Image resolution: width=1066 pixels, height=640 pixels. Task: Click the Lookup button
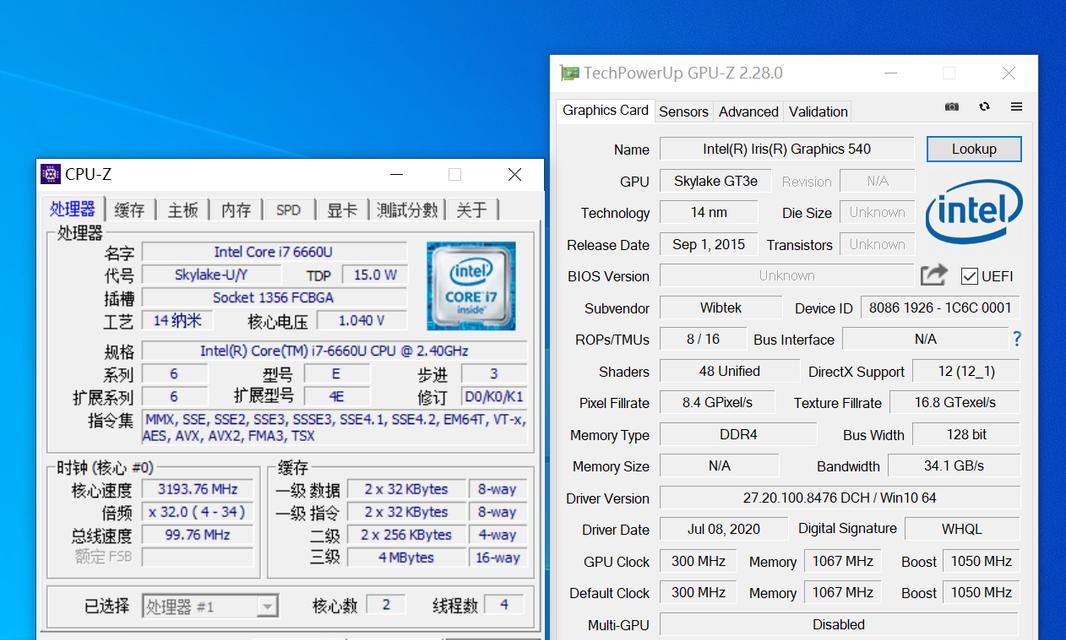(x=974, y=149)
